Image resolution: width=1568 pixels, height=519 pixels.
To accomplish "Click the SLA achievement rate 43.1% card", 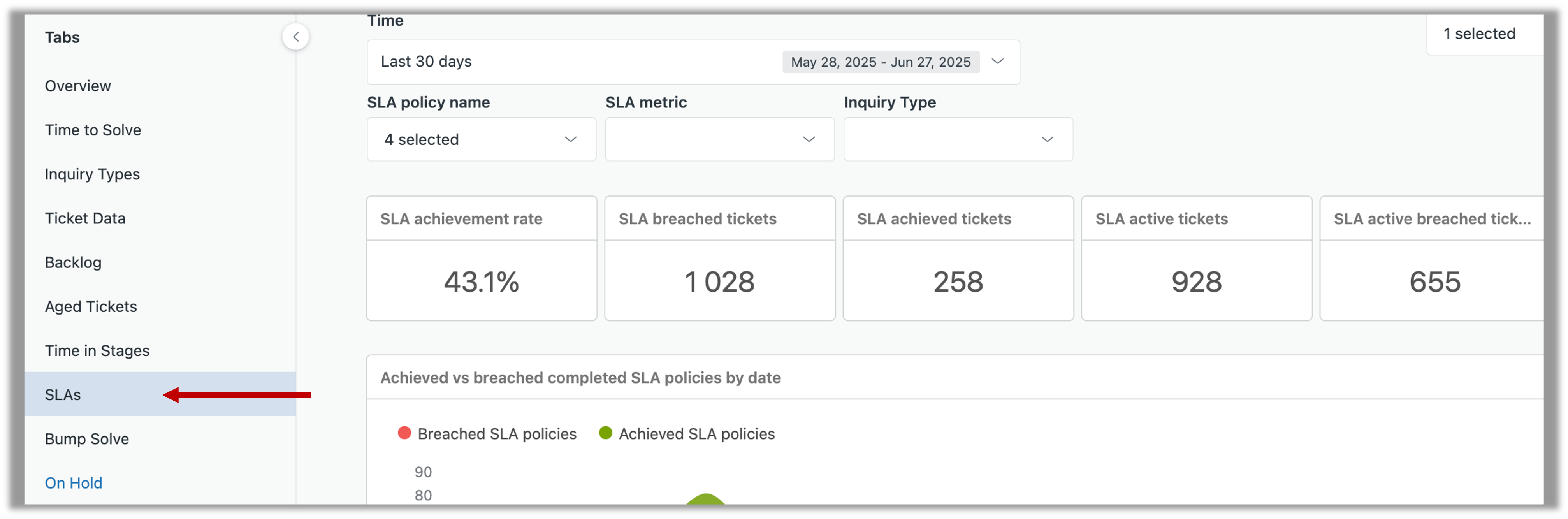I will 482,258.
